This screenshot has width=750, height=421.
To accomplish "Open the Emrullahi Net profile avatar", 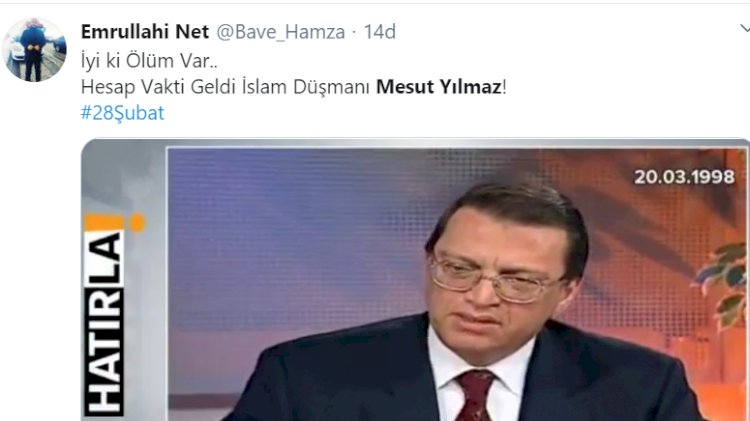I will [x=34, y=50].
